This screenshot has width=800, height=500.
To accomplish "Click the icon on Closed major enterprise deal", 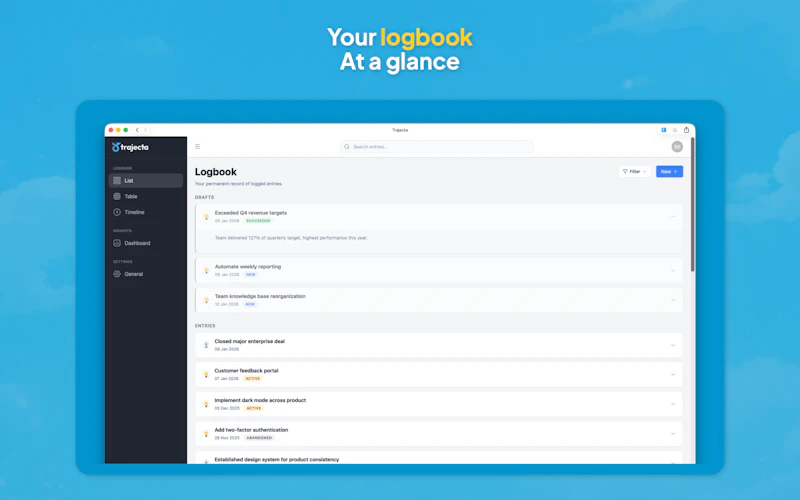I will (206, 345).
